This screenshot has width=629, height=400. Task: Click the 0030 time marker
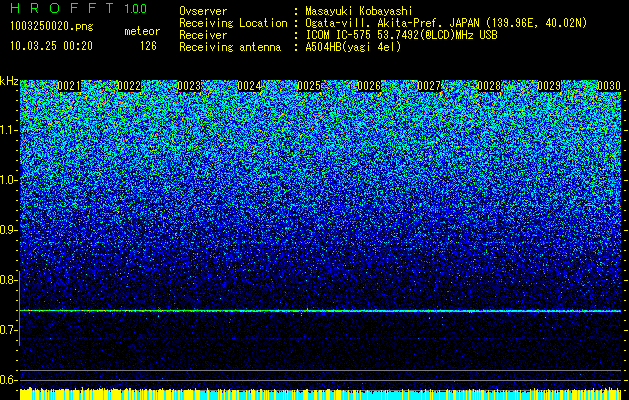point(609,86)
